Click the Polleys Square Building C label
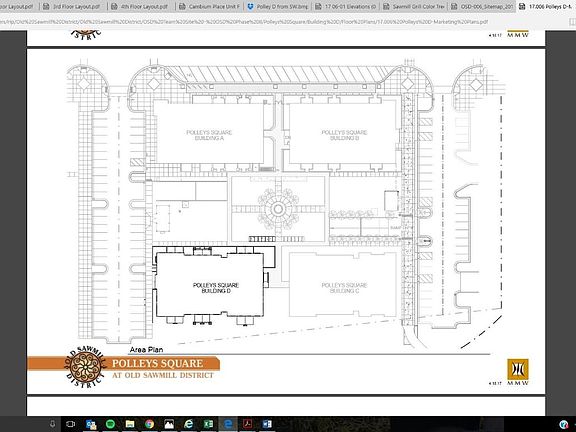The height and width of the screenshot is (432, 576). click(344, 288)
